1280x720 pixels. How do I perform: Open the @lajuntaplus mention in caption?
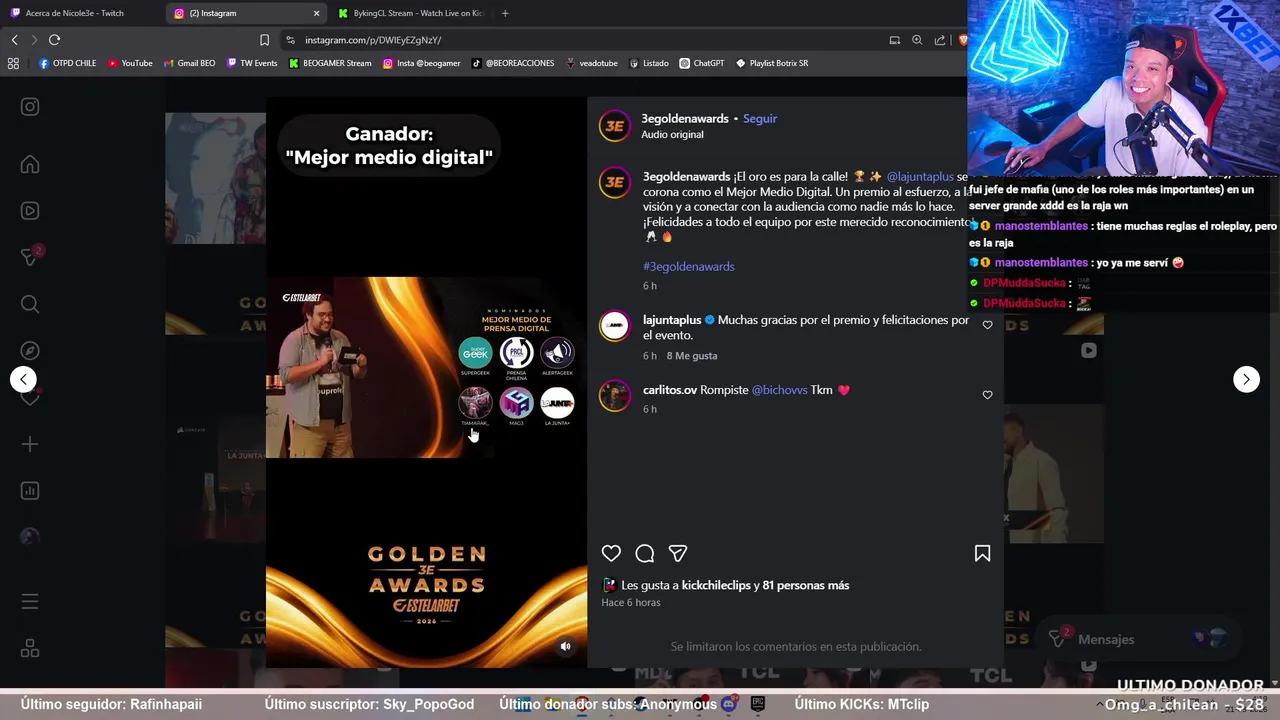(920, 177)
